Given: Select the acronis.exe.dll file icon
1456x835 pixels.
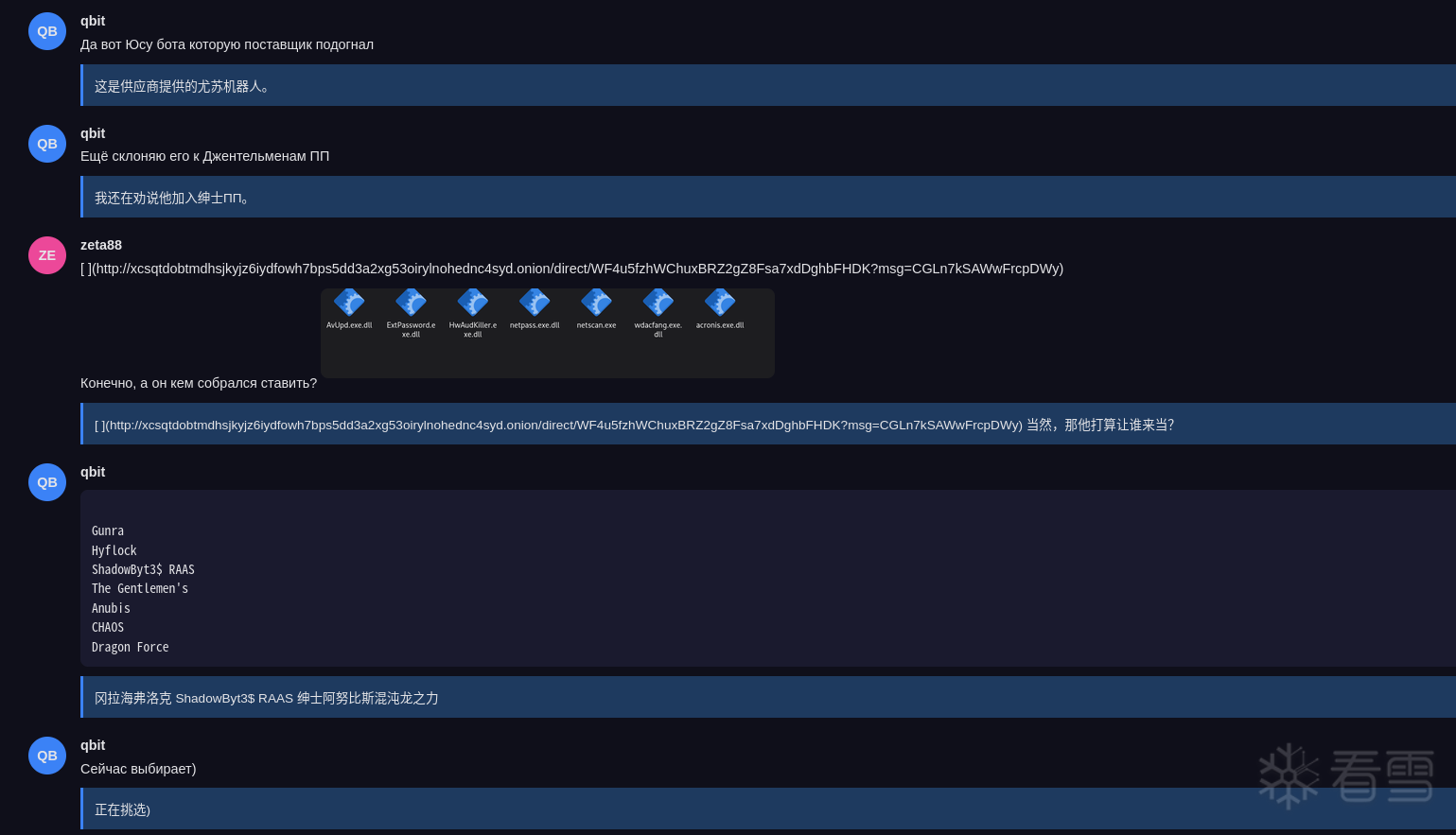Looking at the screenshot, I should pyautogui.click(x=720, y=302).
